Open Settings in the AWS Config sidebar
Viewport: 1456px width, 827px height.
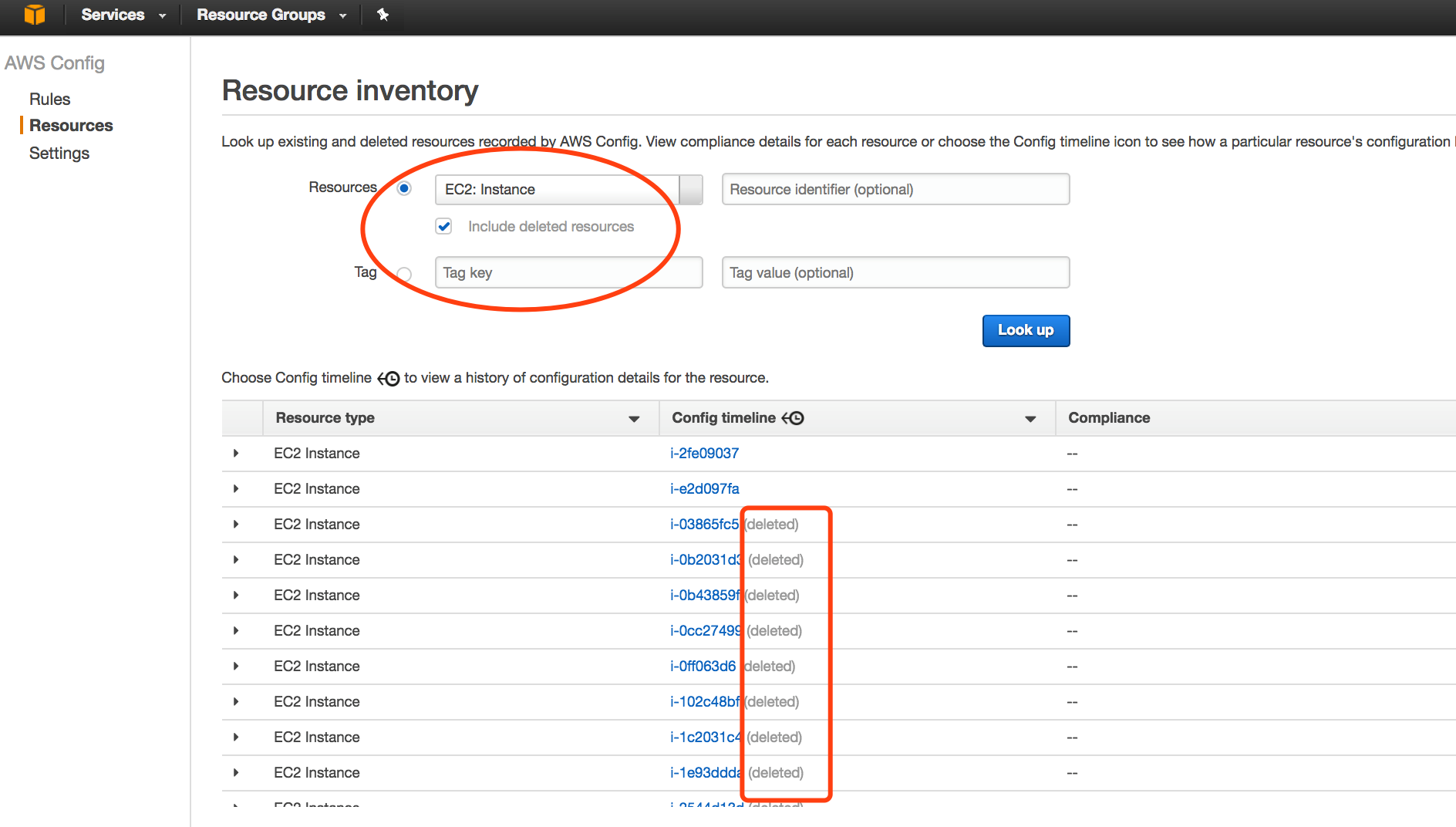pos(59,154)
